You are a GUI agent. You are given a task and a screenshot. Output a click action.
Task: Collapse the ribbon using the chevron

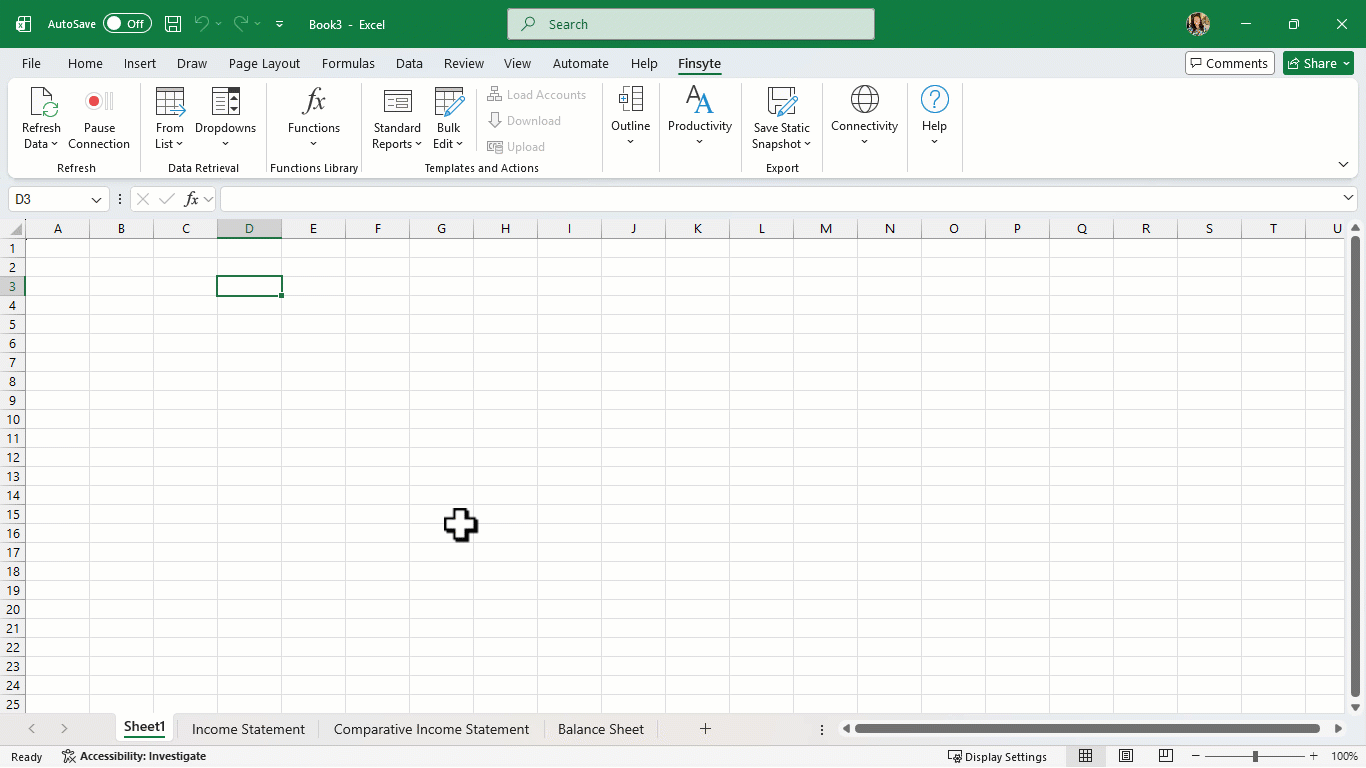[x=1343, y=164]
